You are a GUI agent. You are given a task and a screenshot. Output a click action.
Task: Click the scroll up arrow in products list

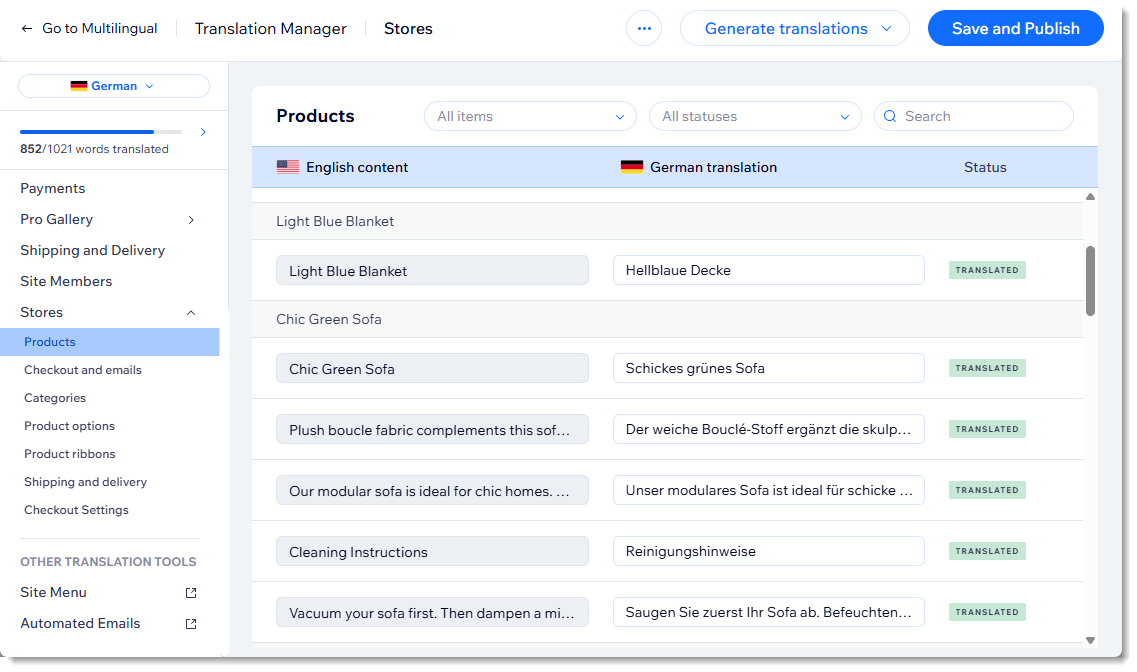coord(1090,196)
